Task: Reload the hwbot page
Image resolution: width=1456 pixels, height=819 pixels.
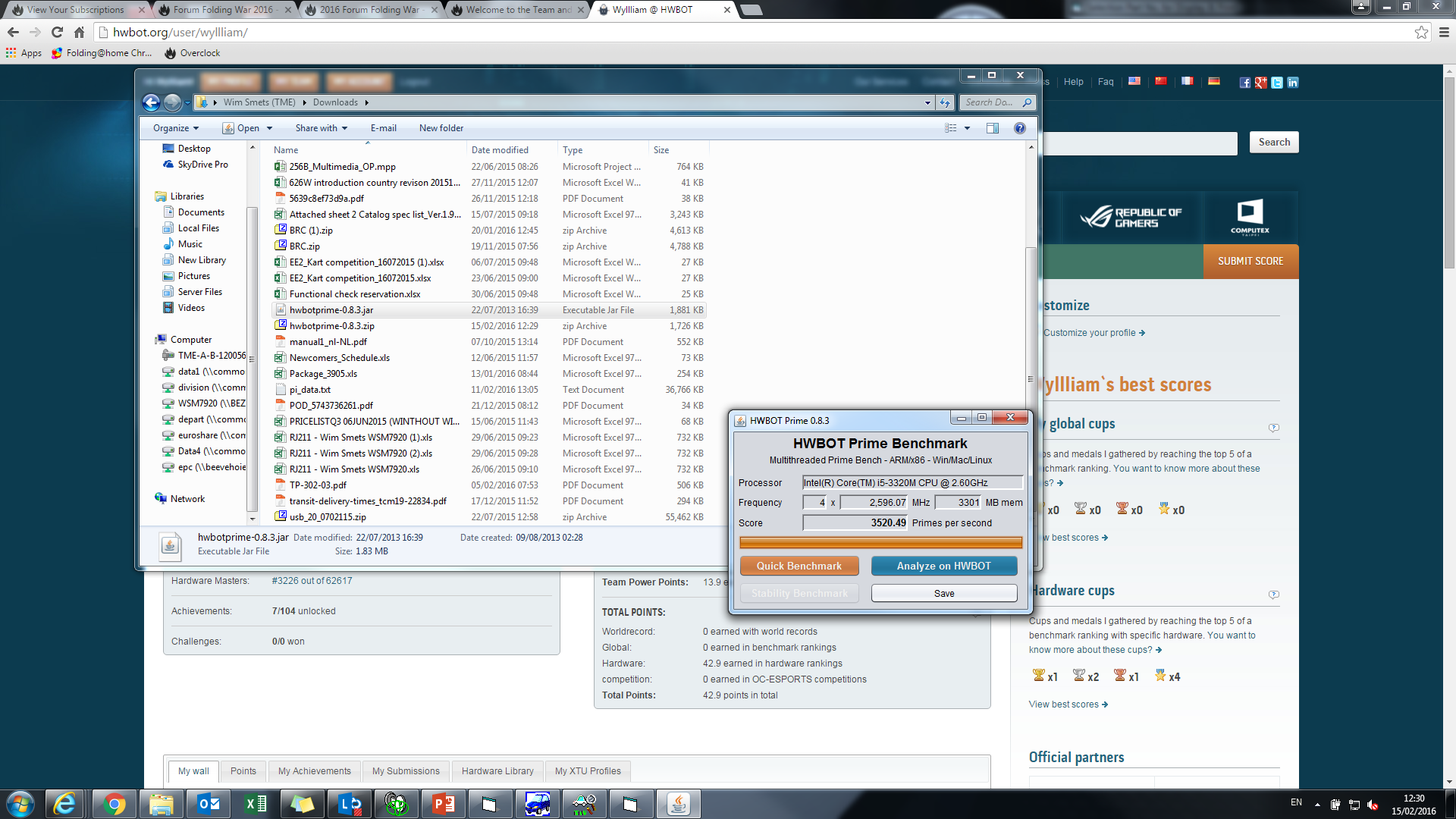Action: [x=57, y=32]
